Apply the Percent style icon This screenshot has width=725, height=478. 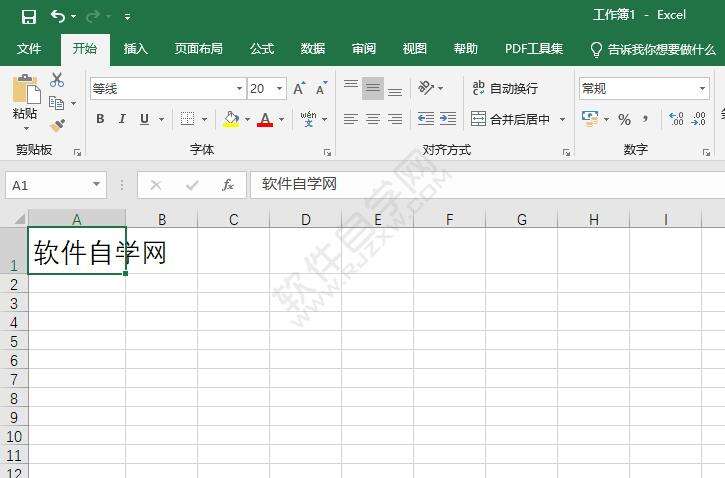[624, 120]
